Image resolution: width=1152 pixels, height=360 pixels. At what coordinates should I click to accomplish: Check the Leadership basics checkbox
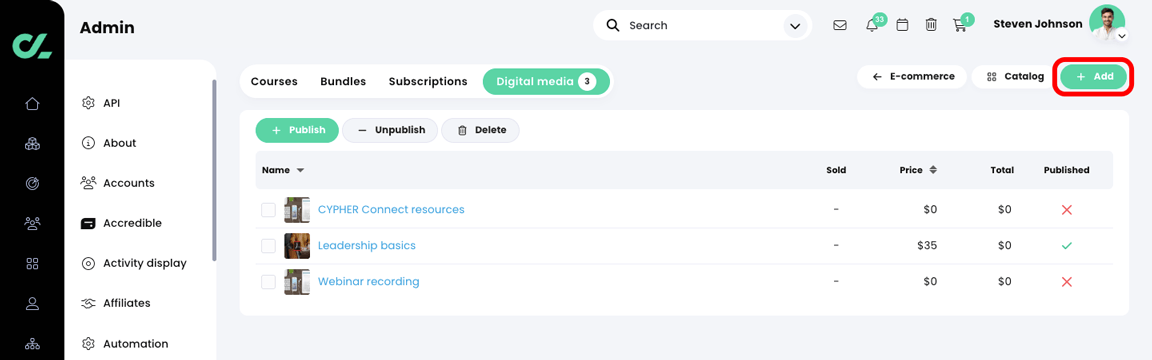pos(268,245)
